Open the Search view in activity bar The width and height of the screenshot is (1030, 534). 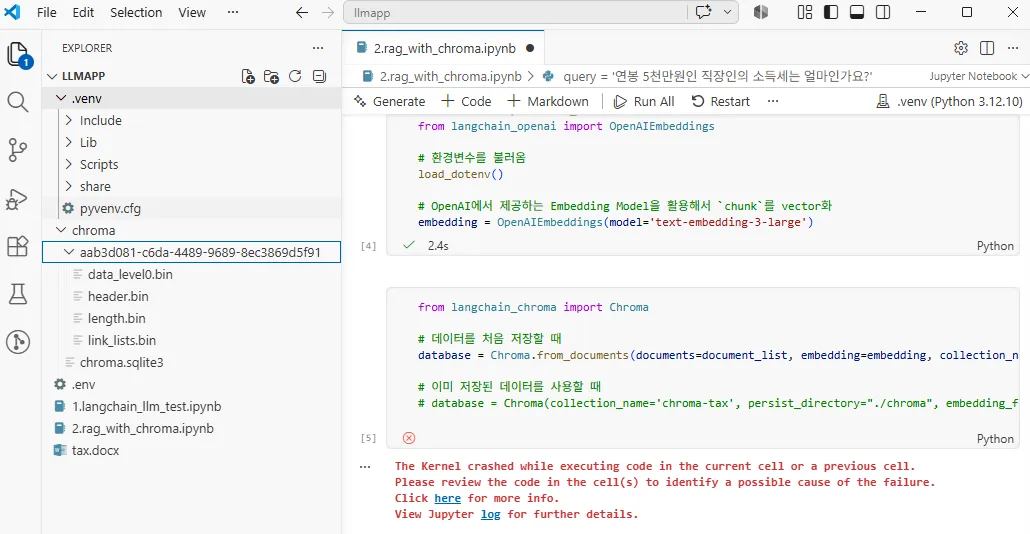(18, 102)
